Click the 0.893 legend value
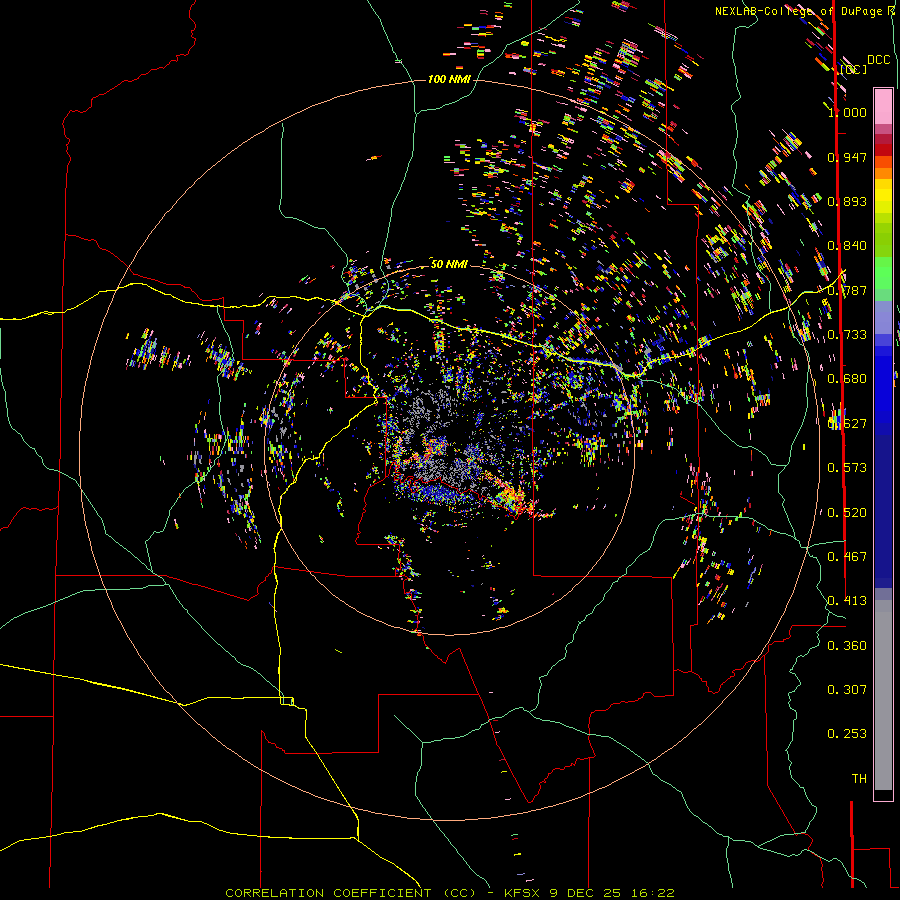The image size is (900, 900). (847, 201)
